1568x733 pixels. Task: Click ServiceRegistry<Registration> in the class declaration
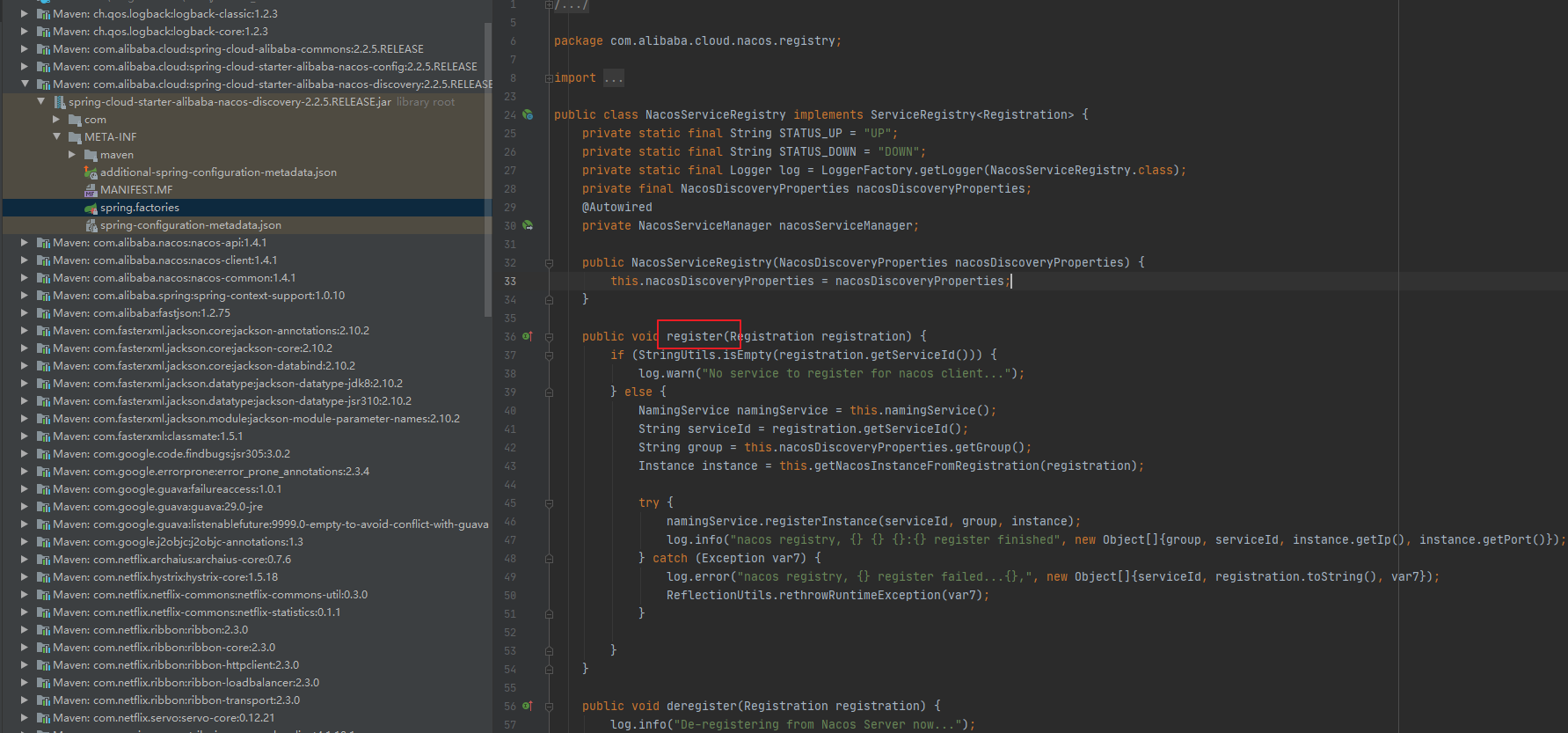click(x=972, y=114)
